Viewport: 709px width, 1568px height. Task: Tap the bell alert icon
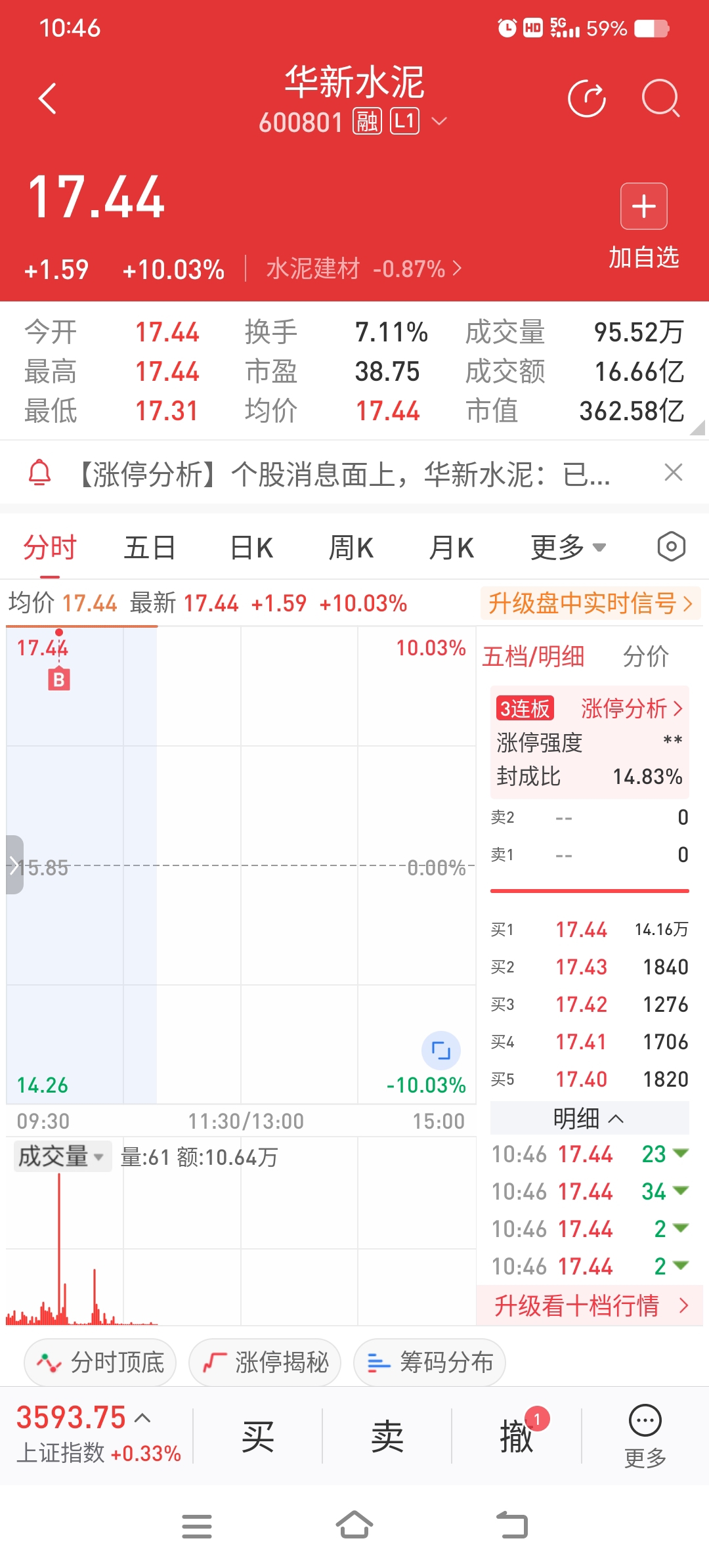39,473
